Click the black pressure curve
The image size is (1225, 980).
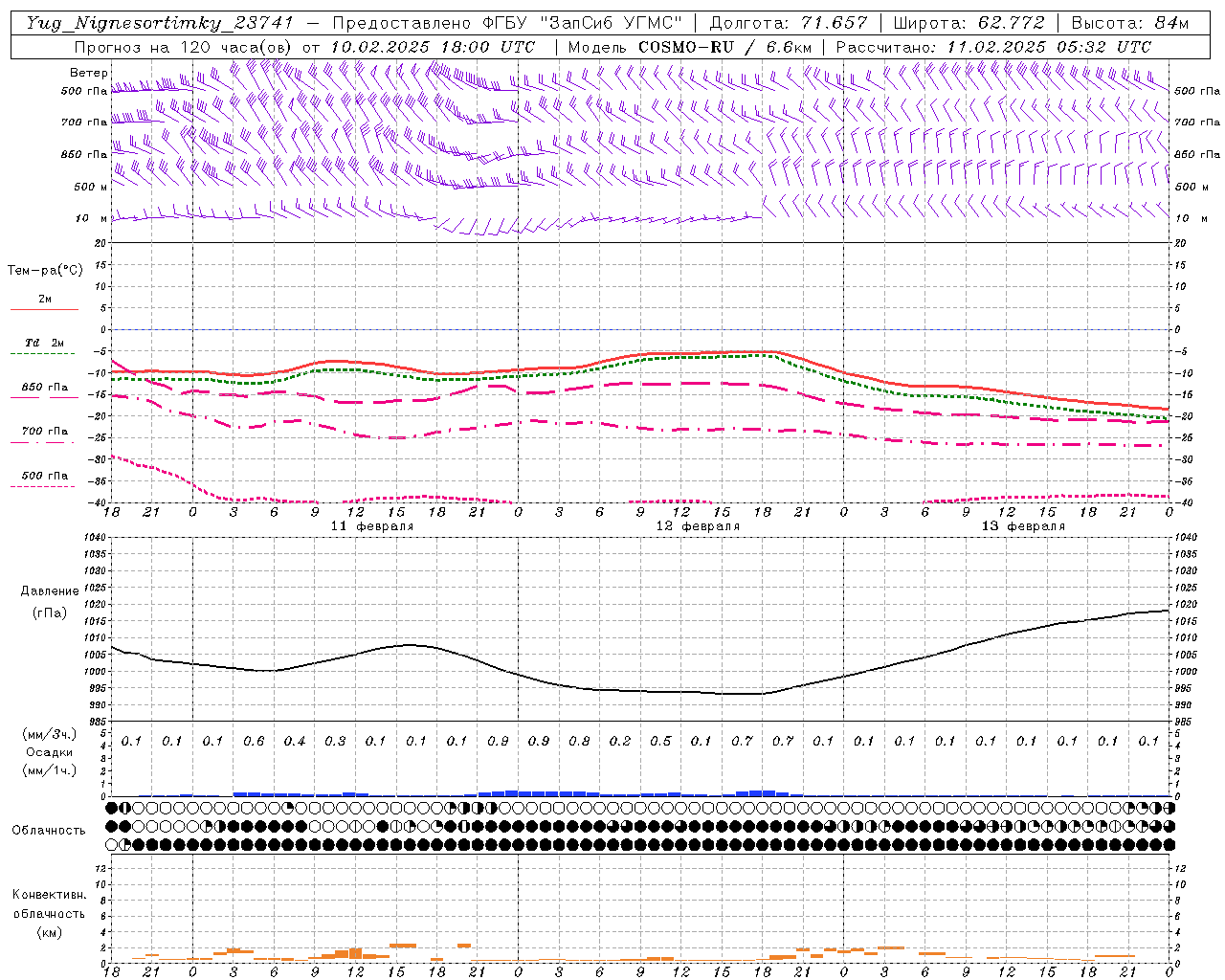[x=639, y=690]
